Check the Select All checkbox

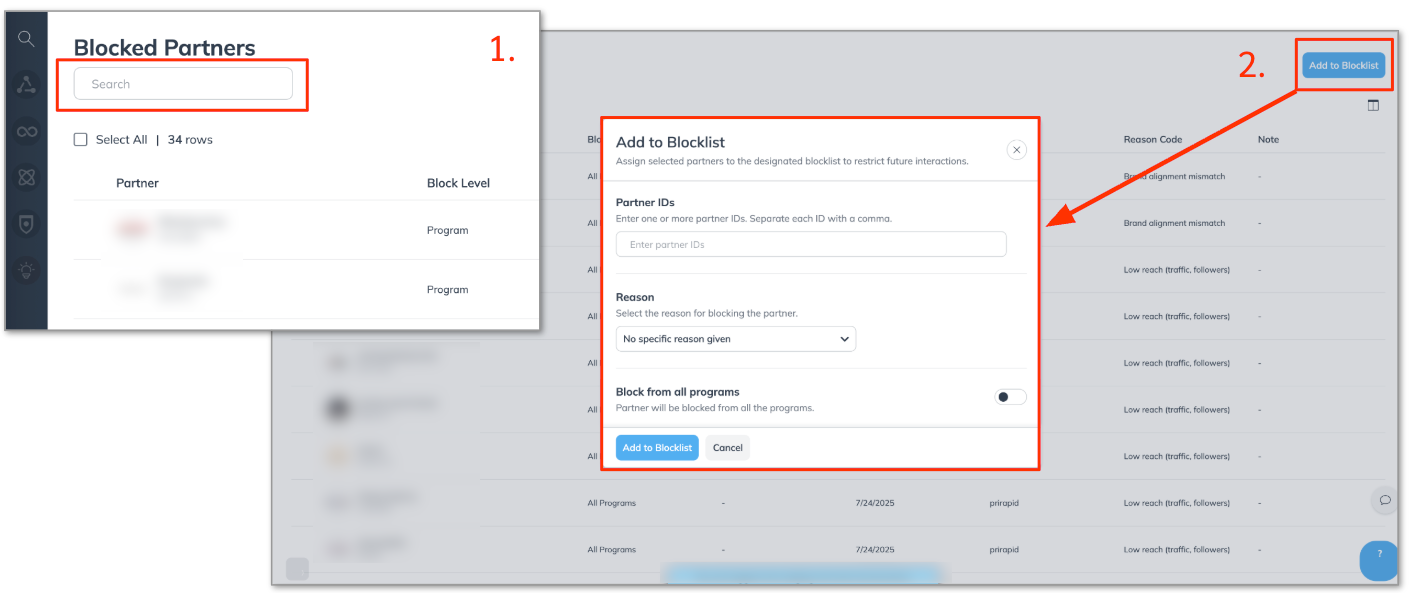(81, 140)
